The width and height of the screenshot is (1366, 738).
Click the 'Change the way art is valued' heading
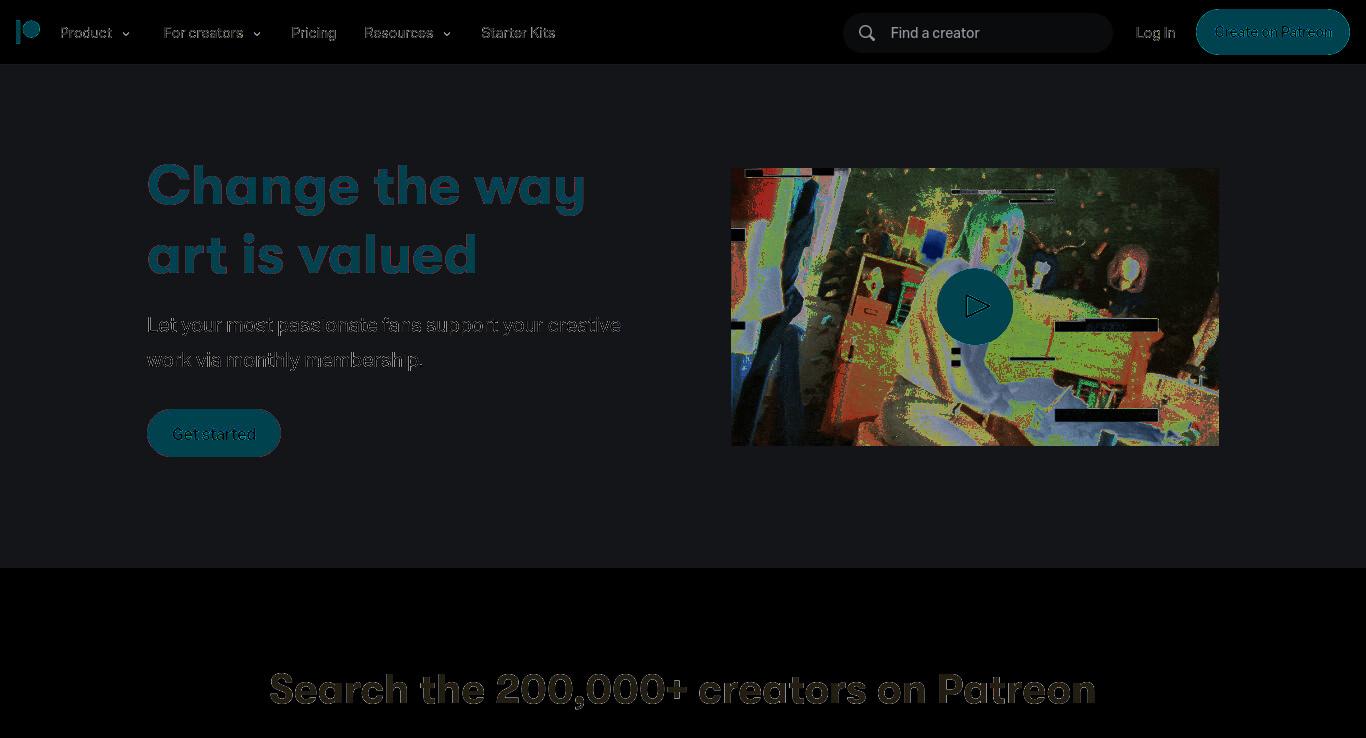pos(366,220)
